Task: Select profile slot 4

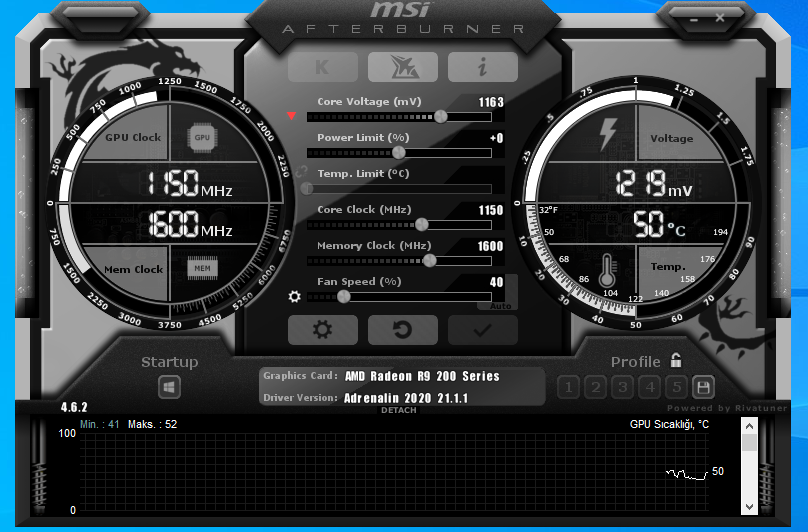Action: pos(650,387)
